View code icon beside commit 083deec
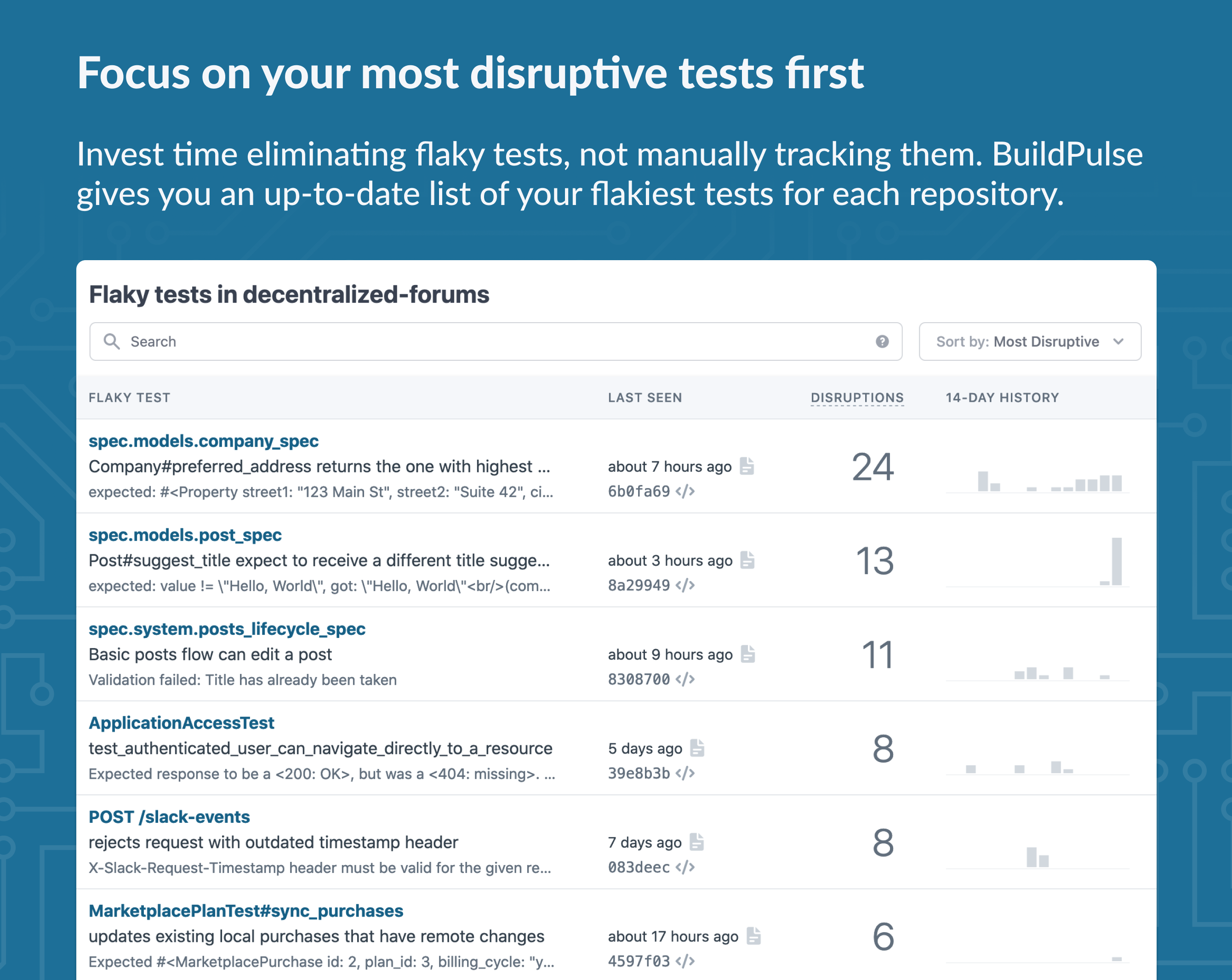 point(684,867)
